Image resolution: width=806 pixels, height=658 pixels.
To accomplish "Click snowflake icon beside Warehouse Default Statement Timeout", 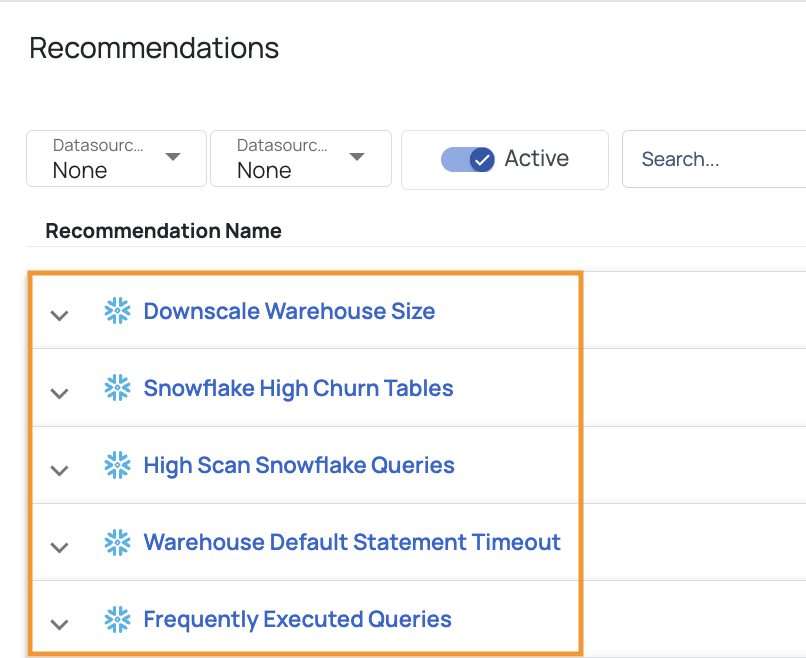I will coord(117,542).
